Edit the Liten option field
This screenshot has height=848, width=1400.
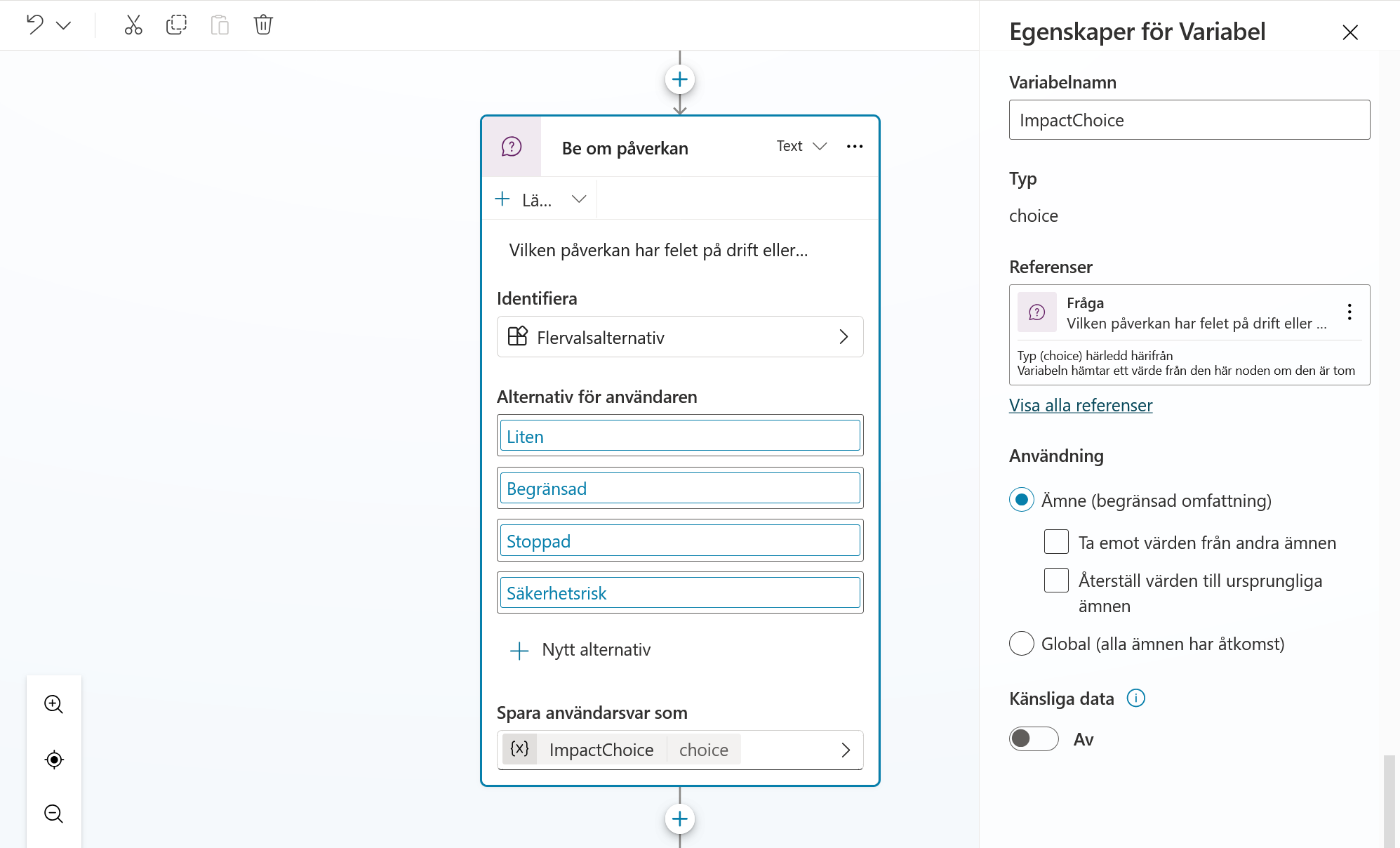(x=680, y=436)
